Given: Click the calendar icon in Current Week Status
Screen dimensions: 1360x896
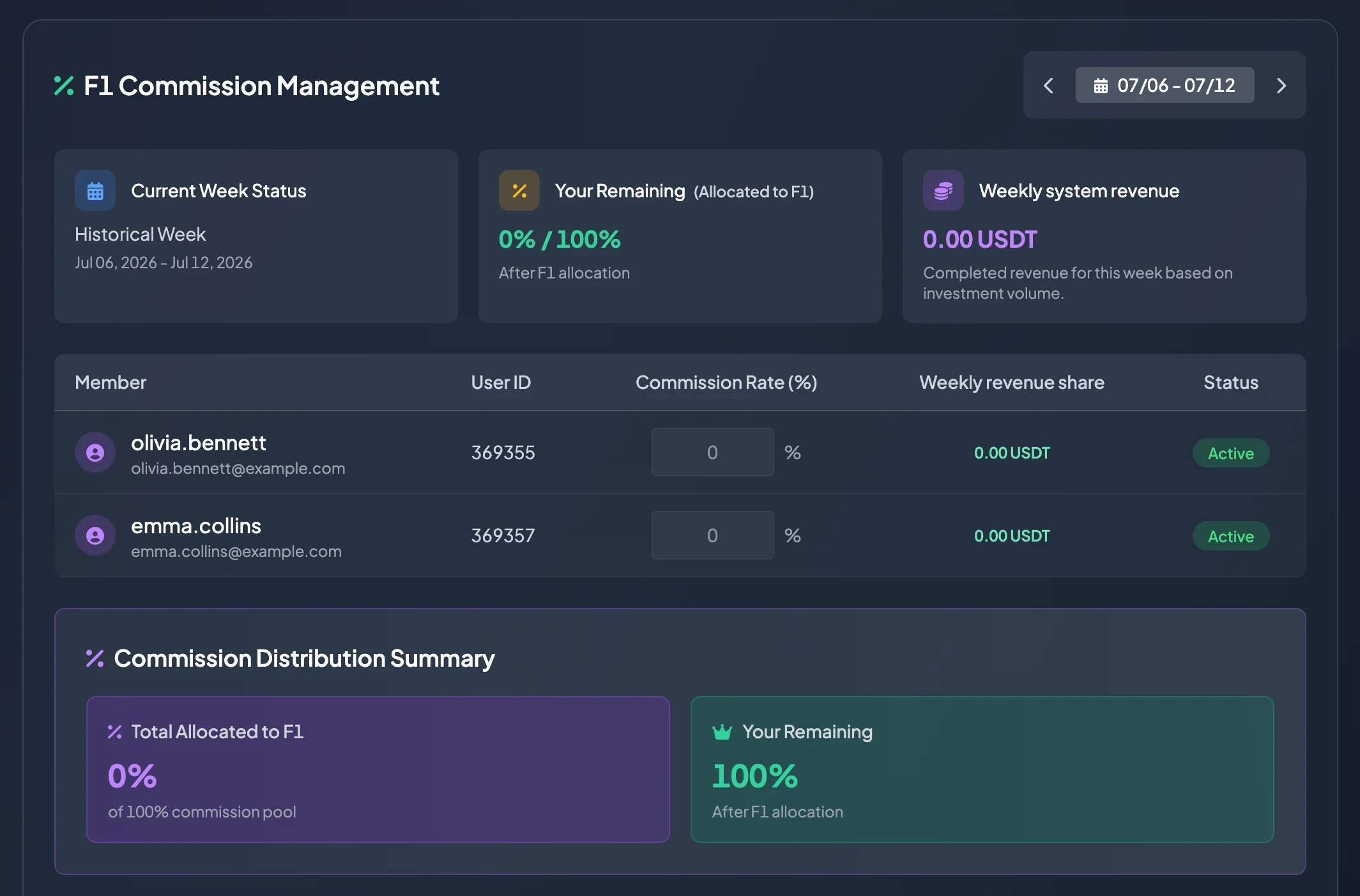Looking at the screenshot, I should click(95, 190).
